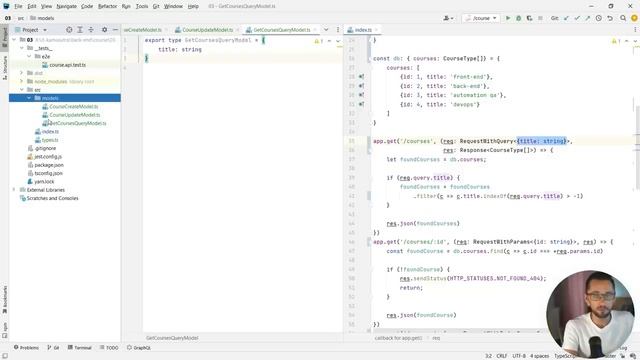Viewport: 640px width, 360px height.
Task: Click the Stop run icon
Action: coord(540,18)
